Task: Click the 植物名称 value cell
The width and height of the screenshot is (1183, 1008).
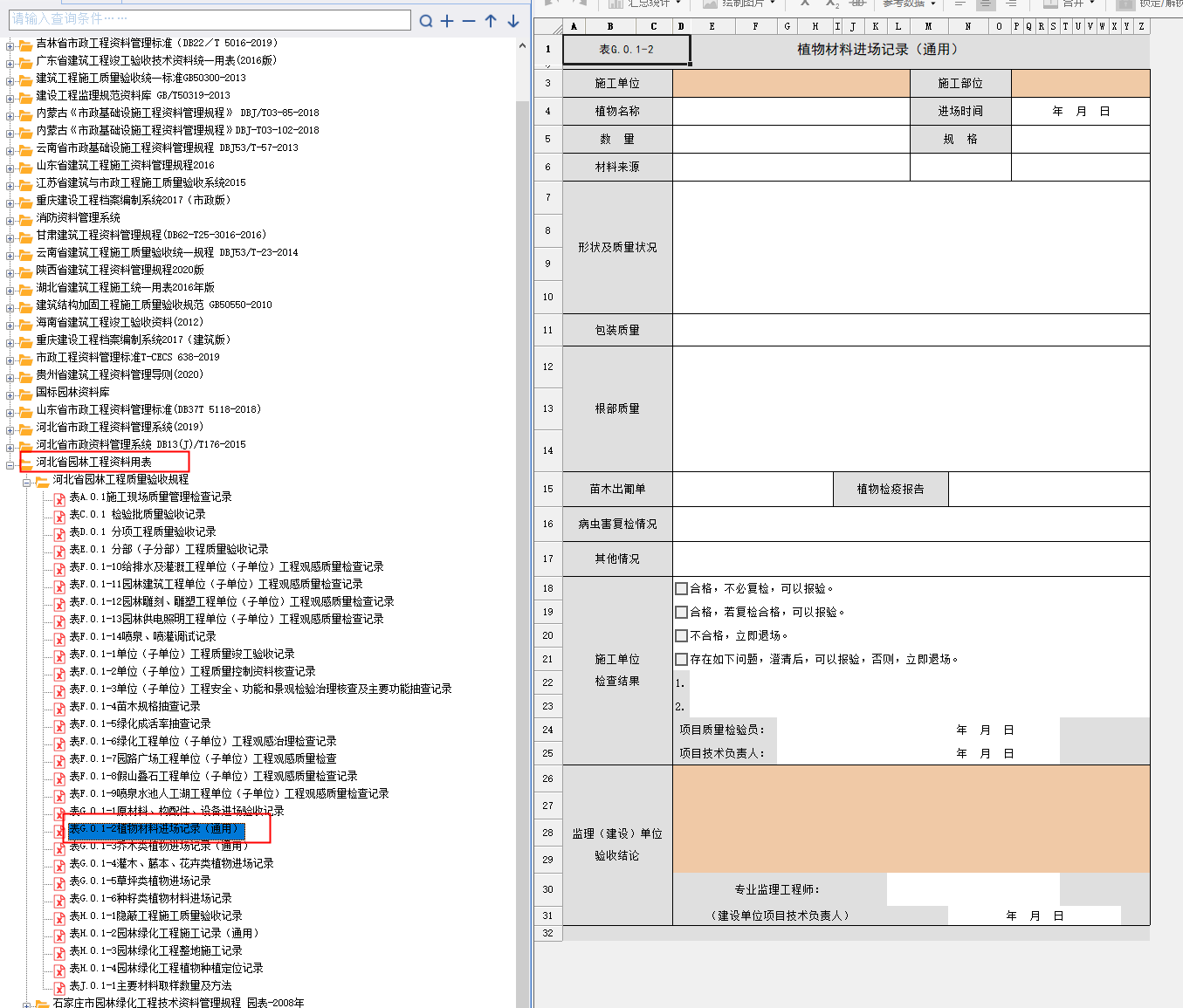Action: 791,112
